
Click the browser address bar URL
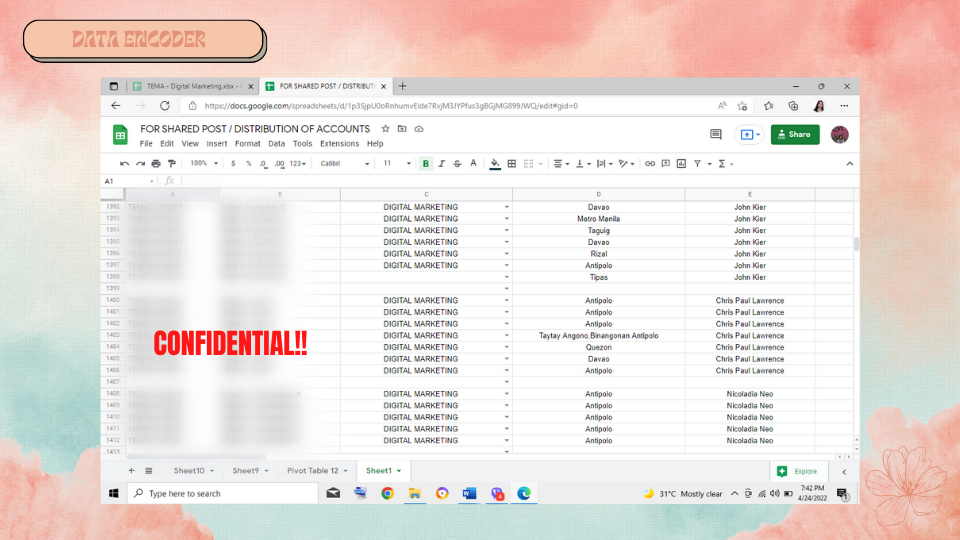pyautogui.click(x=391, y=106)
